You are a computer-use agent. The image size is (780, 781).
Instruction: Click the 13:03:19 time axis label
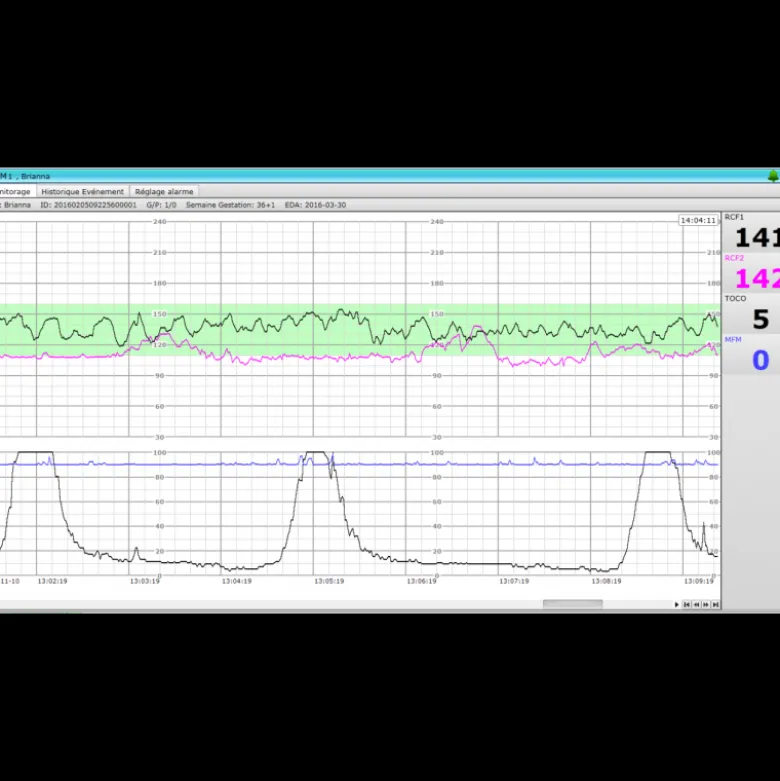pos(144,581)
